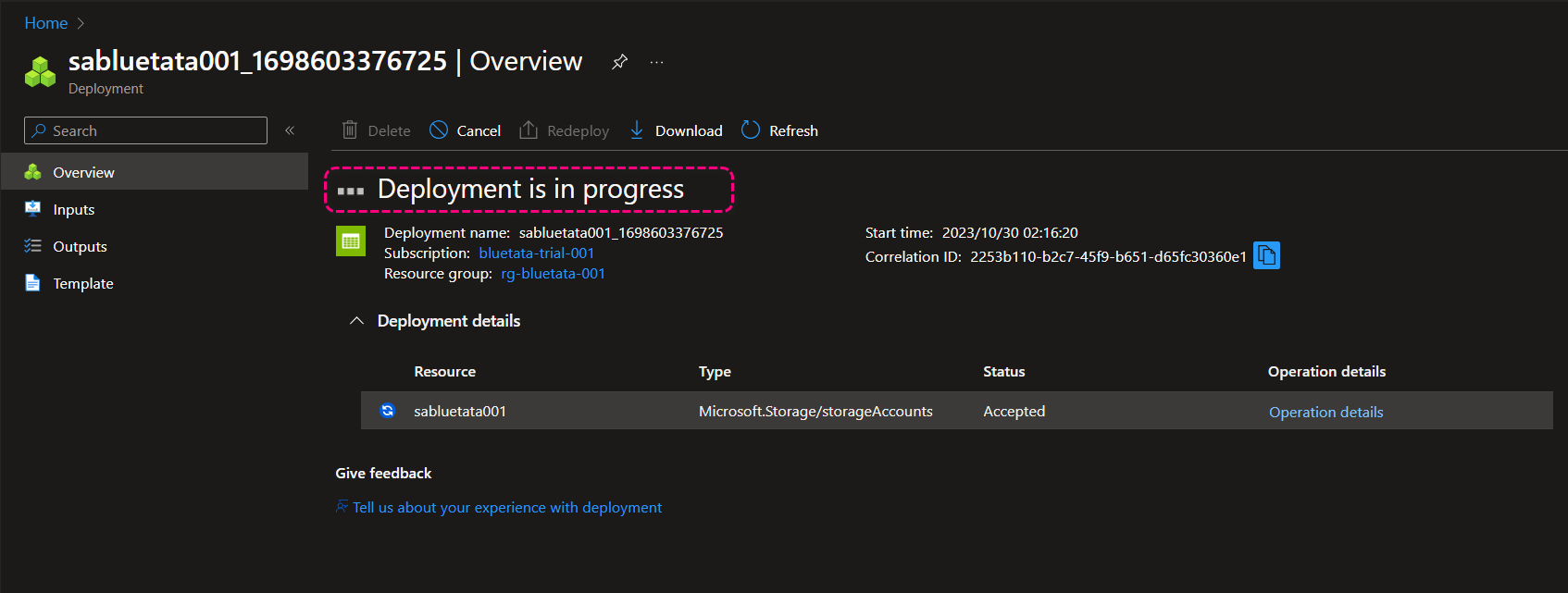The image size is (1568, 593).
Task: Open the rg-bluetata-001 resource group link
Action: (553, 273)
